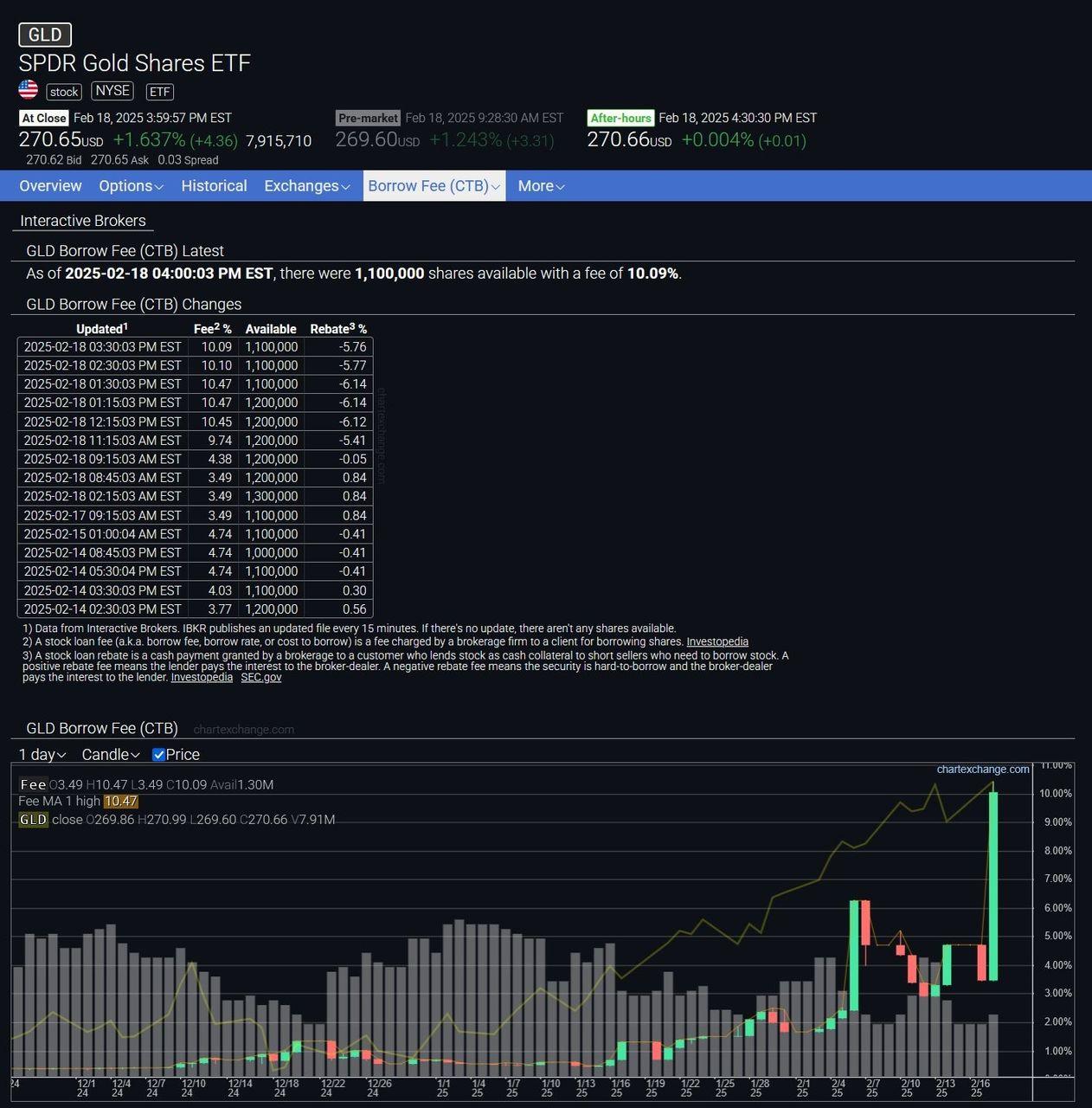Open Investopedia link in stock loan fee note
Screen dimensions: 1092x1108
(717, 641)
